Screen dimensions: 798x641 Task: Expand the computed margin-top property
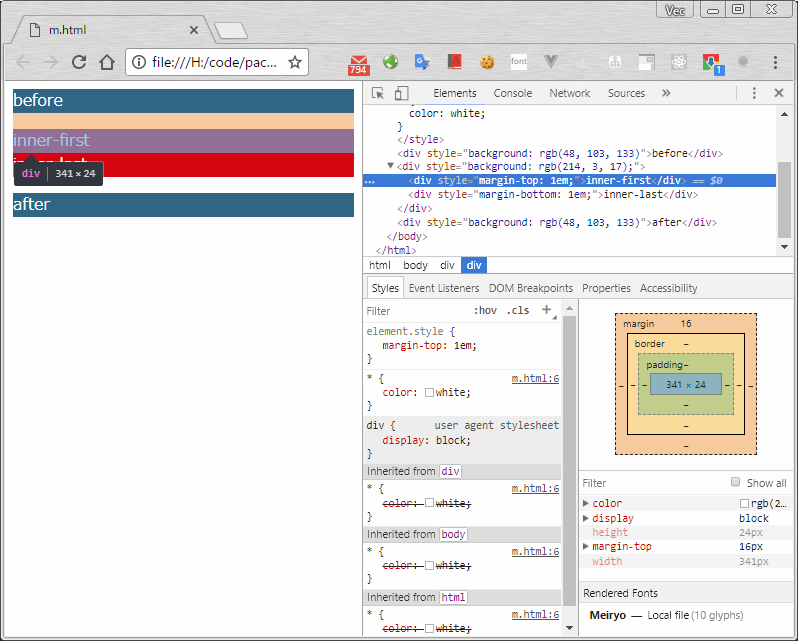click(x=586, y=546)
